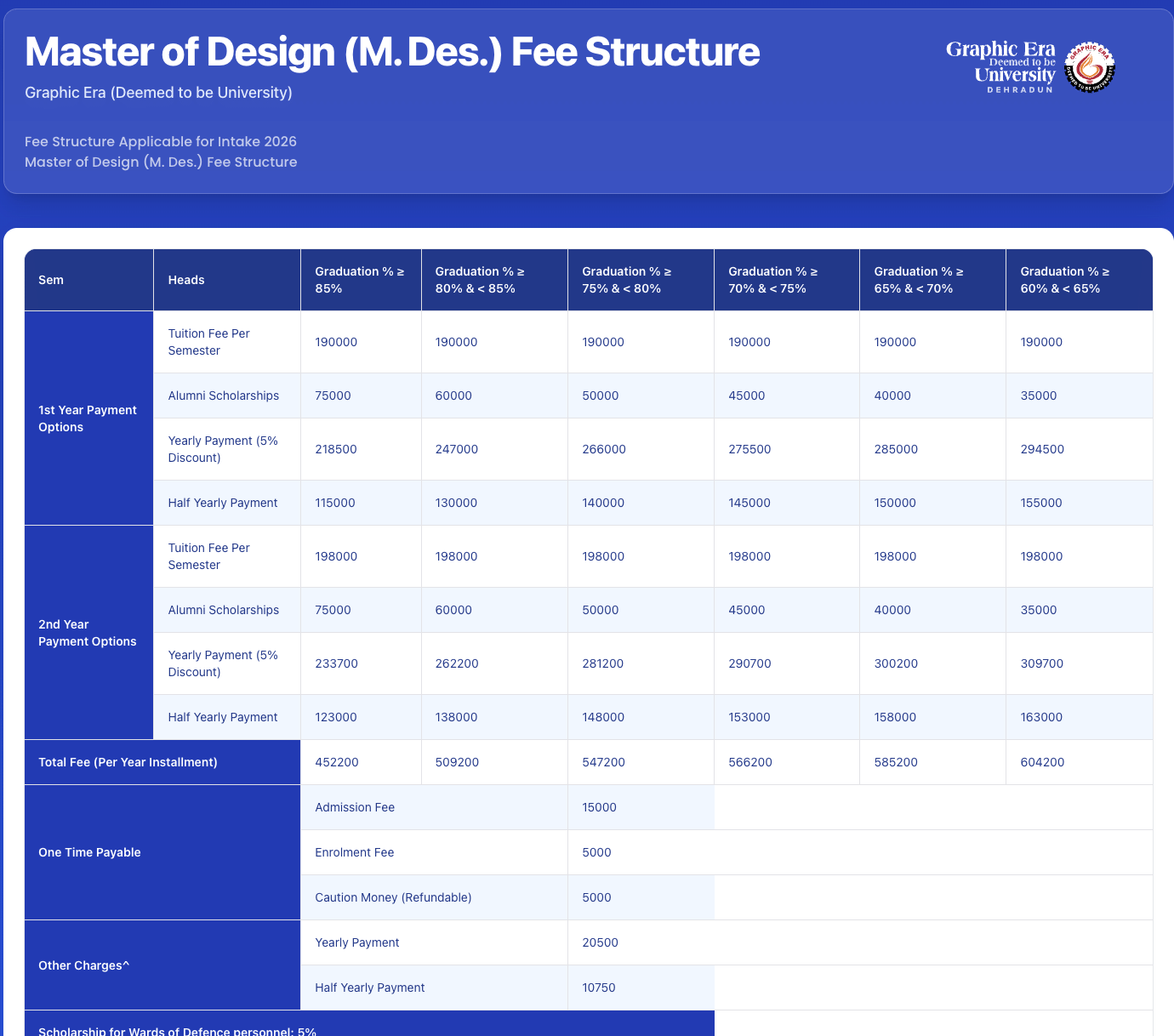Image resolution: width=1174 pixels, height=1036 pixels.
Task: Click the 'Sem' column header
Action: coord(51,280)
